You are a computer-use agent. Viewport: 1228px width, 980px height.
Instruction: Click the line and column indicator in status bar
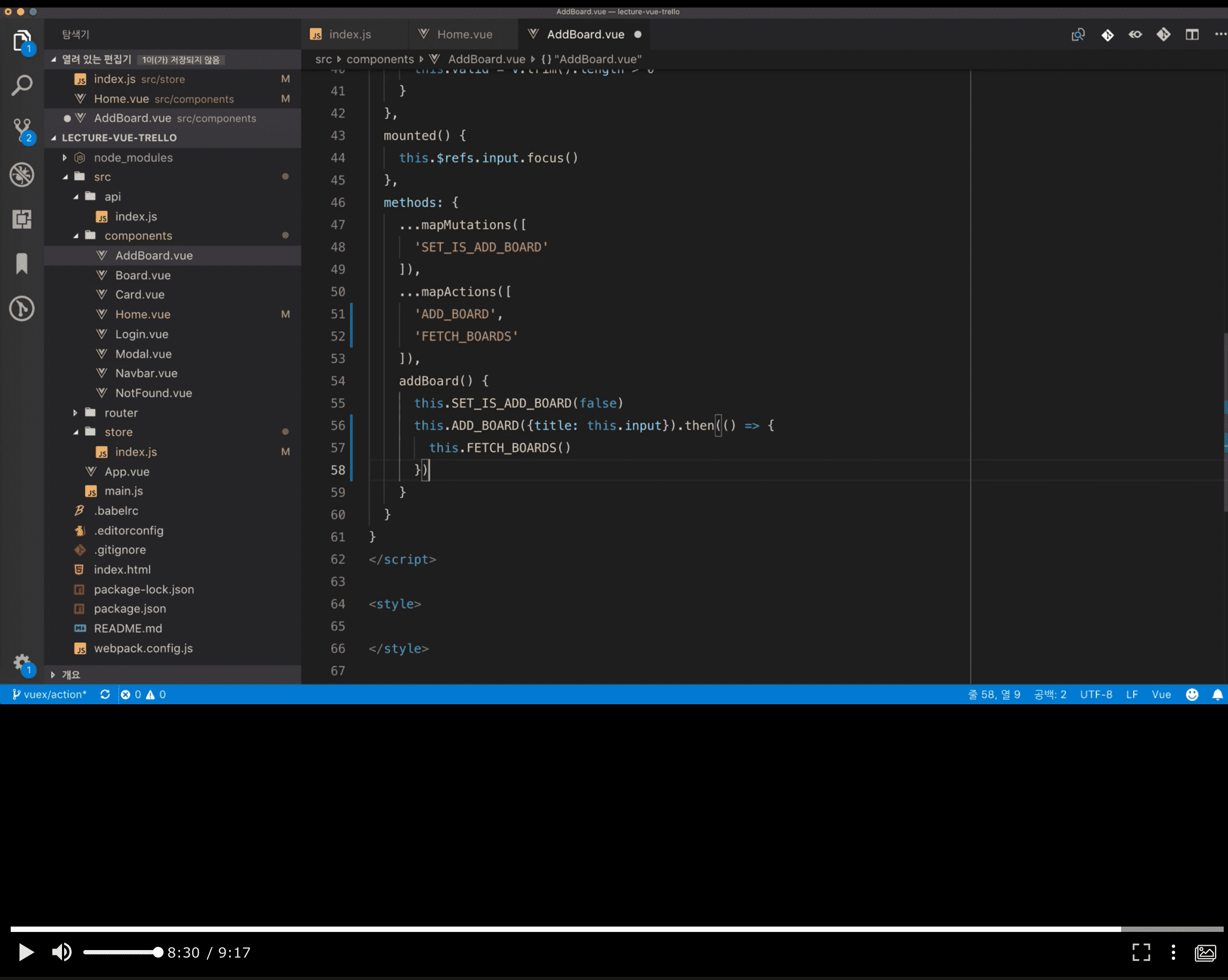tap(994, 695)
